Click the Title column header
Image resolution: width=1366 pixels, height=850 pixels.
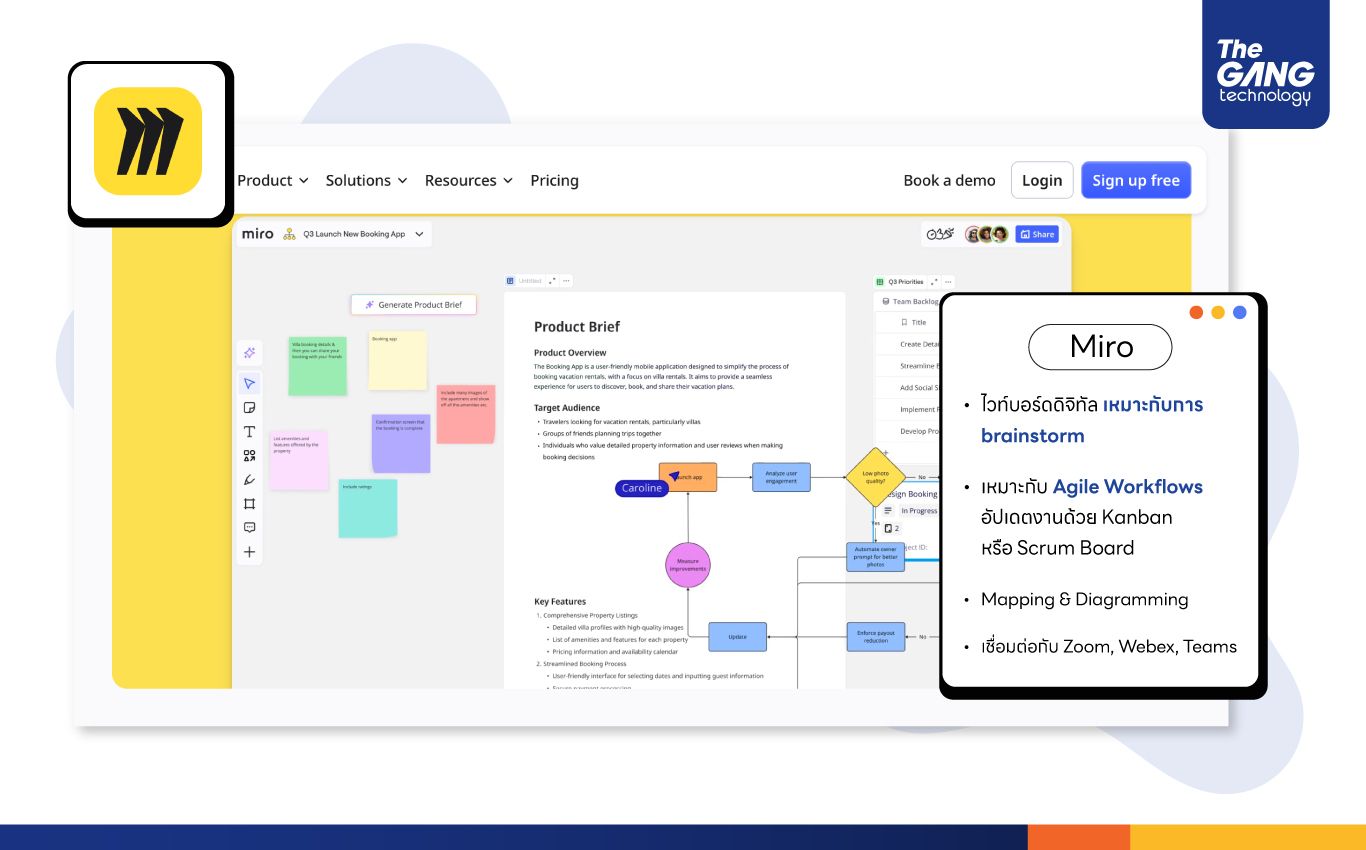[x=919, y=322]
